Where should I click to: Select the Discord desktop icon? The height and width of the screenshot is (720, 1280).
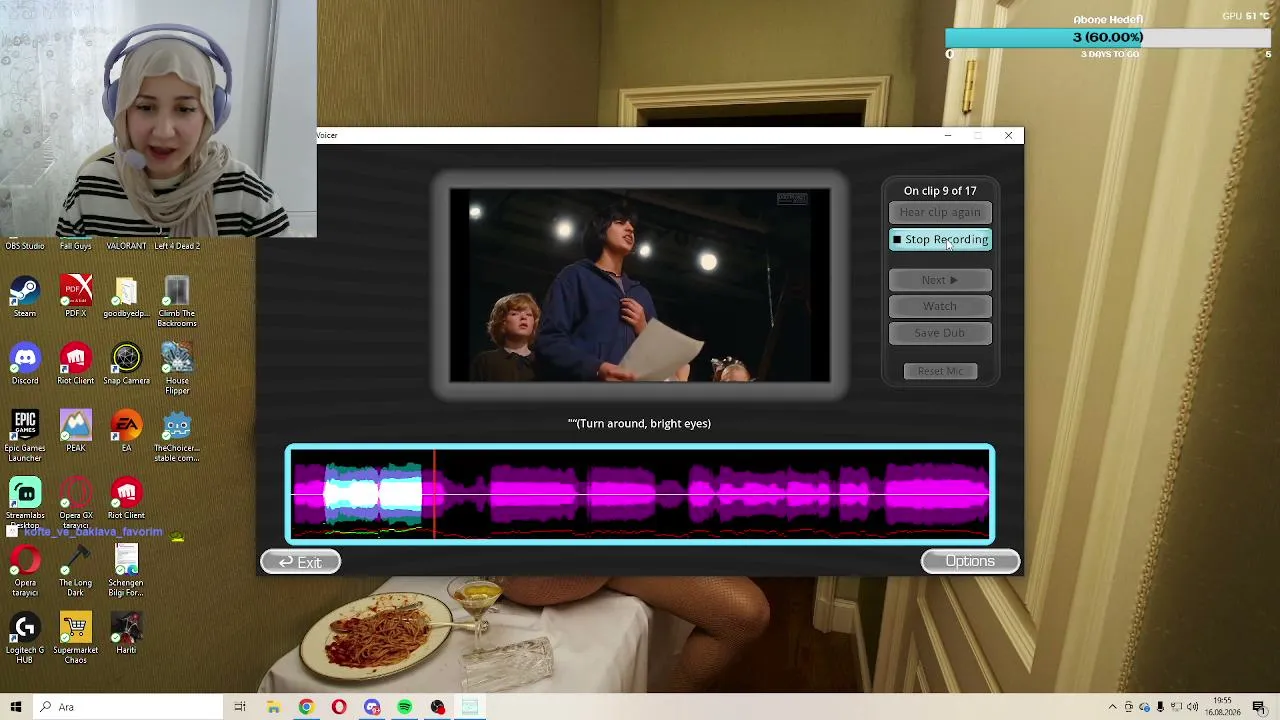[x=25, y=364]
